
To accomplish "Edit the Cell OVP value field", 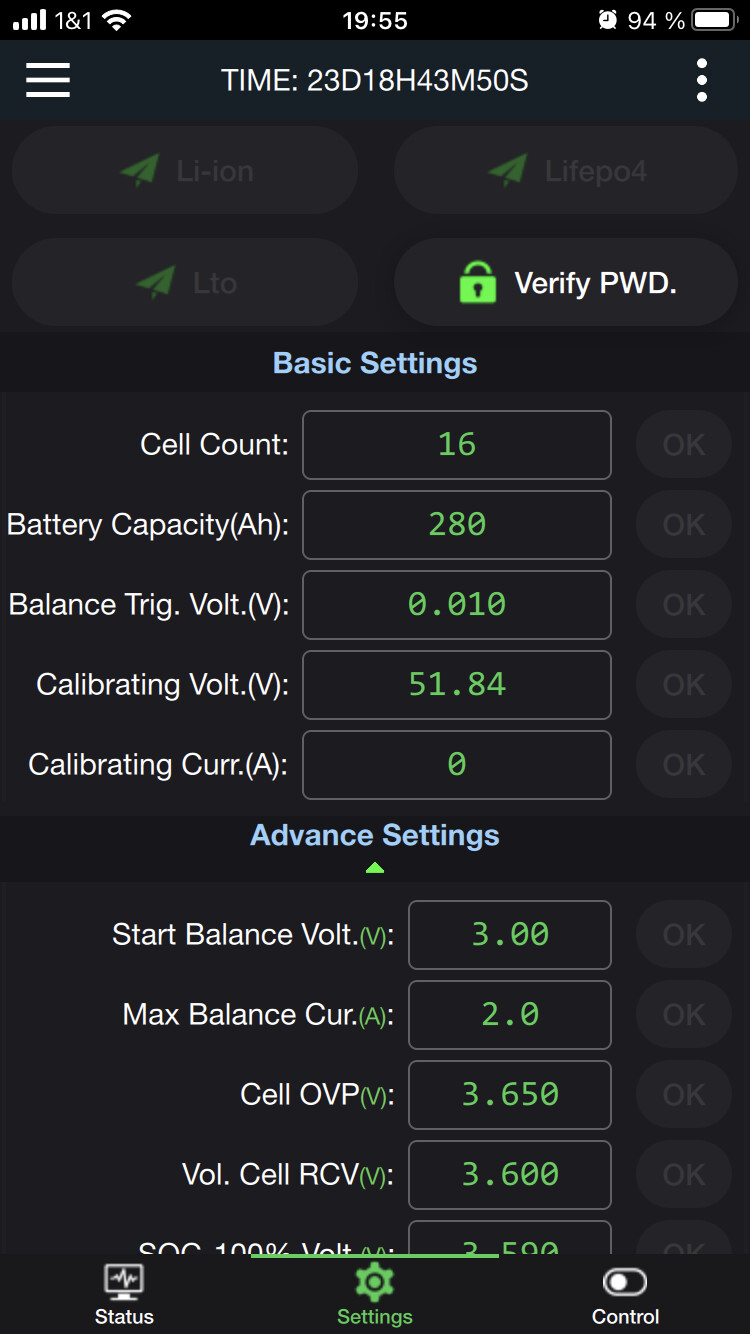I will click(510, 1095).
